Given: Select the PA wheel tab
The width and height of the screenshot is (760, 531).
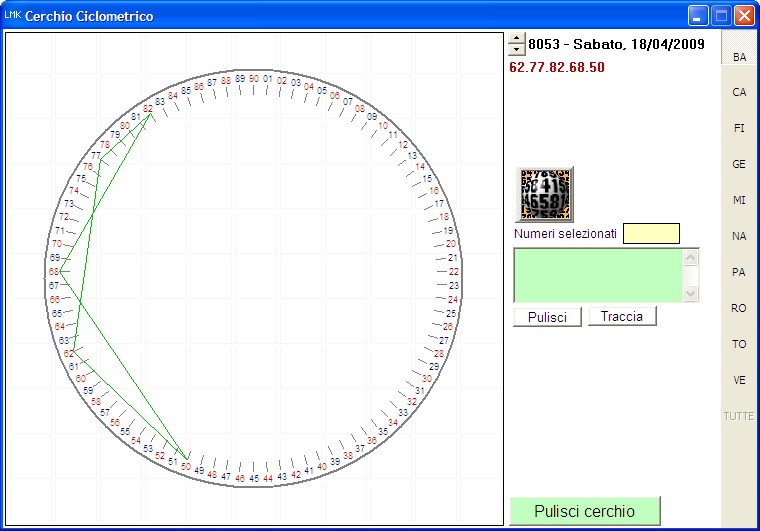Looking at the screenshot, I should point(739,272).
